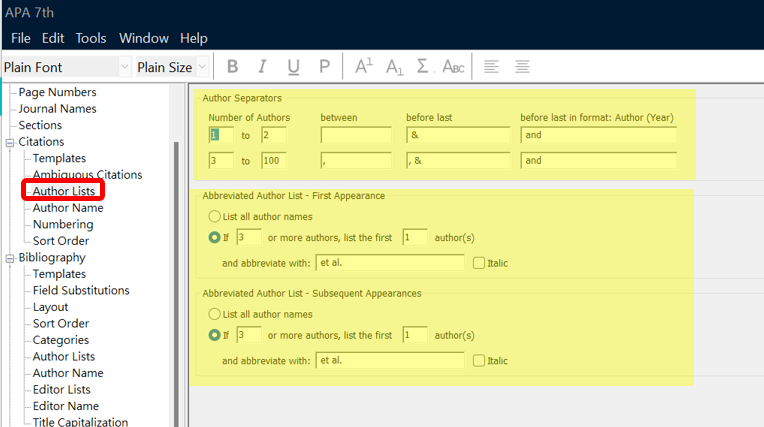Open Templates under Bibliography

coord(59,274)
